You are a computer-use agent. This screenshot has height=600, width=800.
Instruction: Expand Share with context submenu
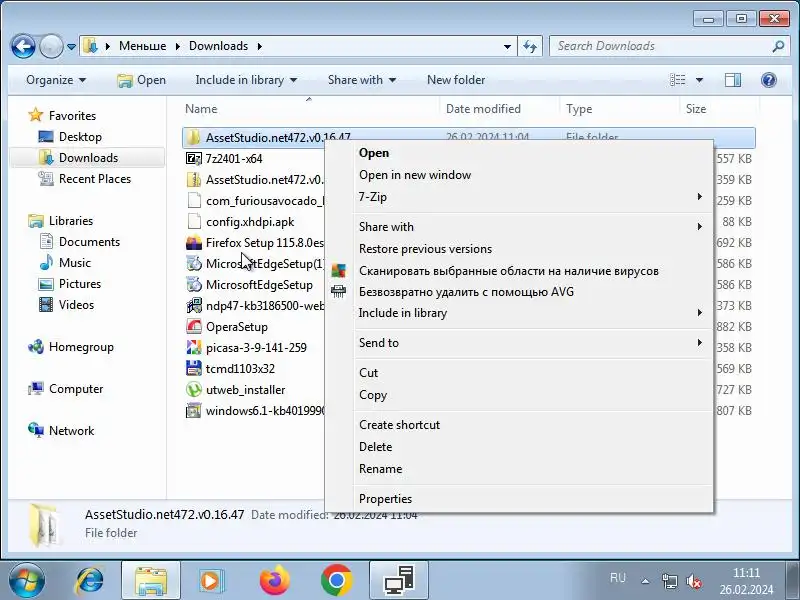[x=519, y=227]
